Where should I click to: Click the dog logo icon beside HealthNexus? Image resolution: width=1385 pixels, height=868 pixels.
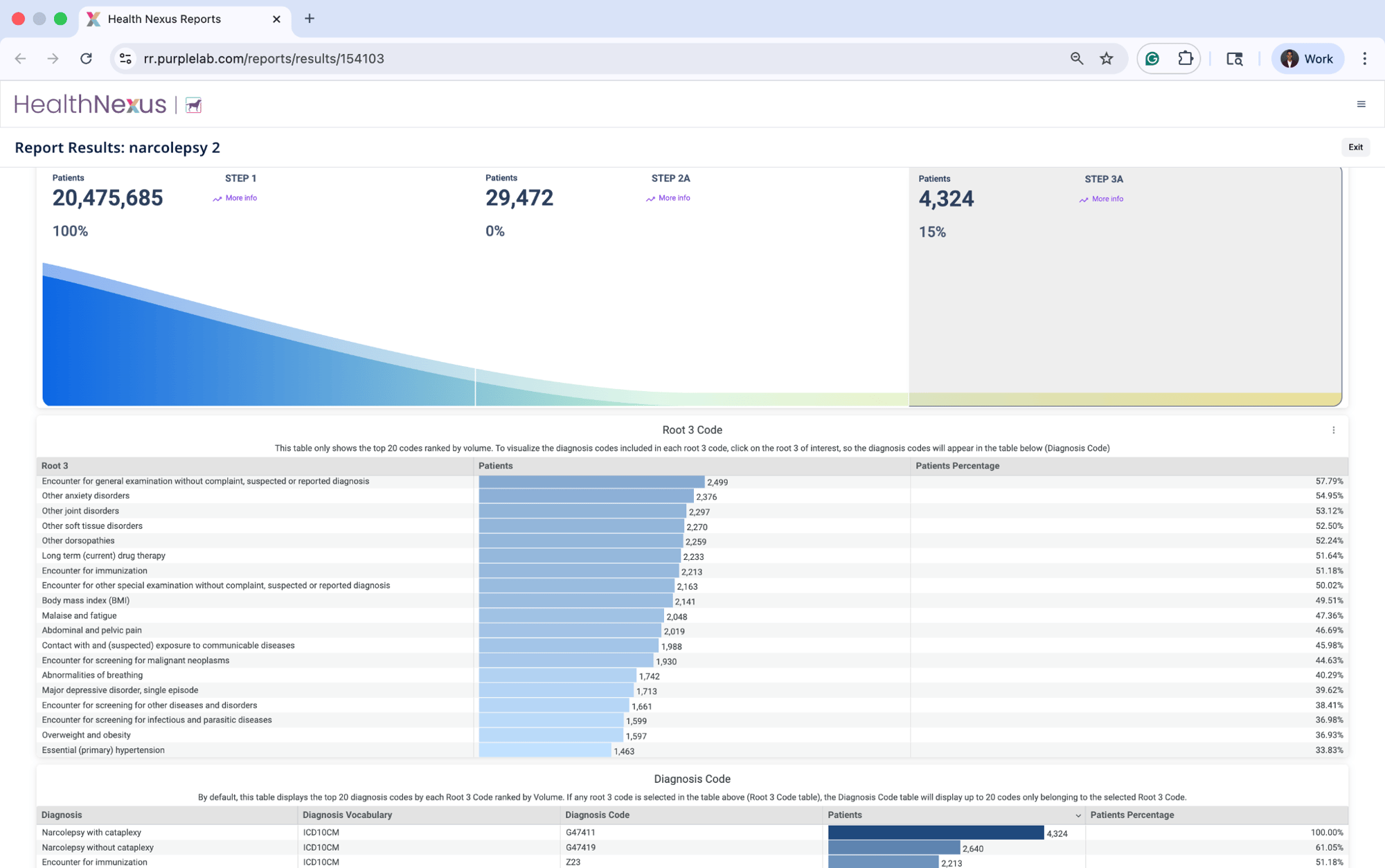pyautogui.click(x=194, y=105)
